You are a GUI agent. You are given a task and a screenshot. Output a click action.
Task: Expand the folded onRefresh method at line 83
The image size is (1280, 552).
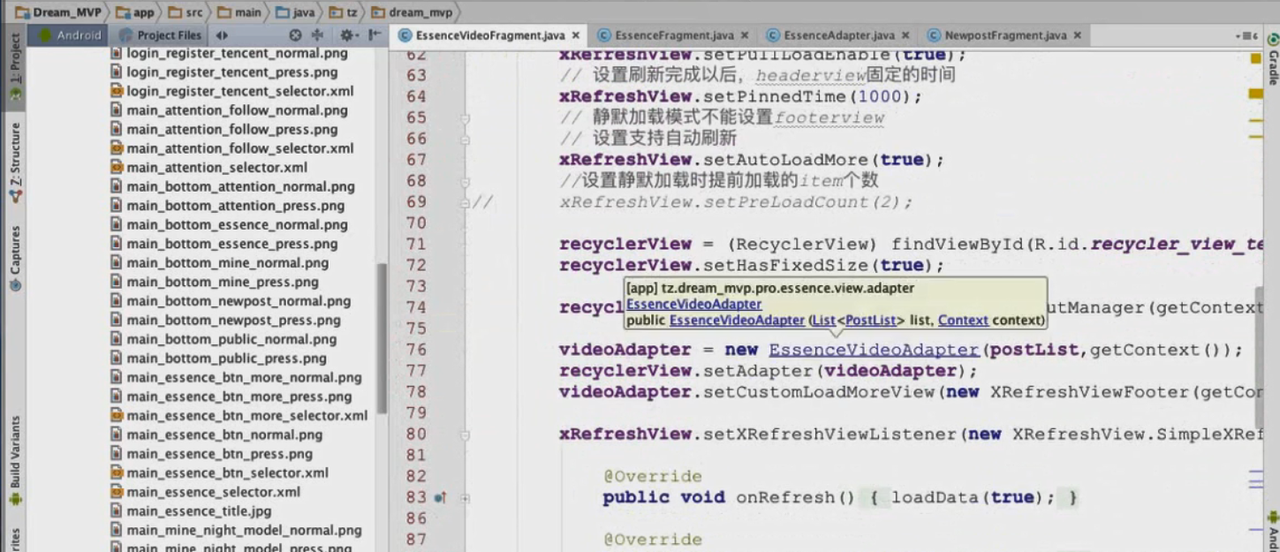pyautogui.click(x=465, y=497)
